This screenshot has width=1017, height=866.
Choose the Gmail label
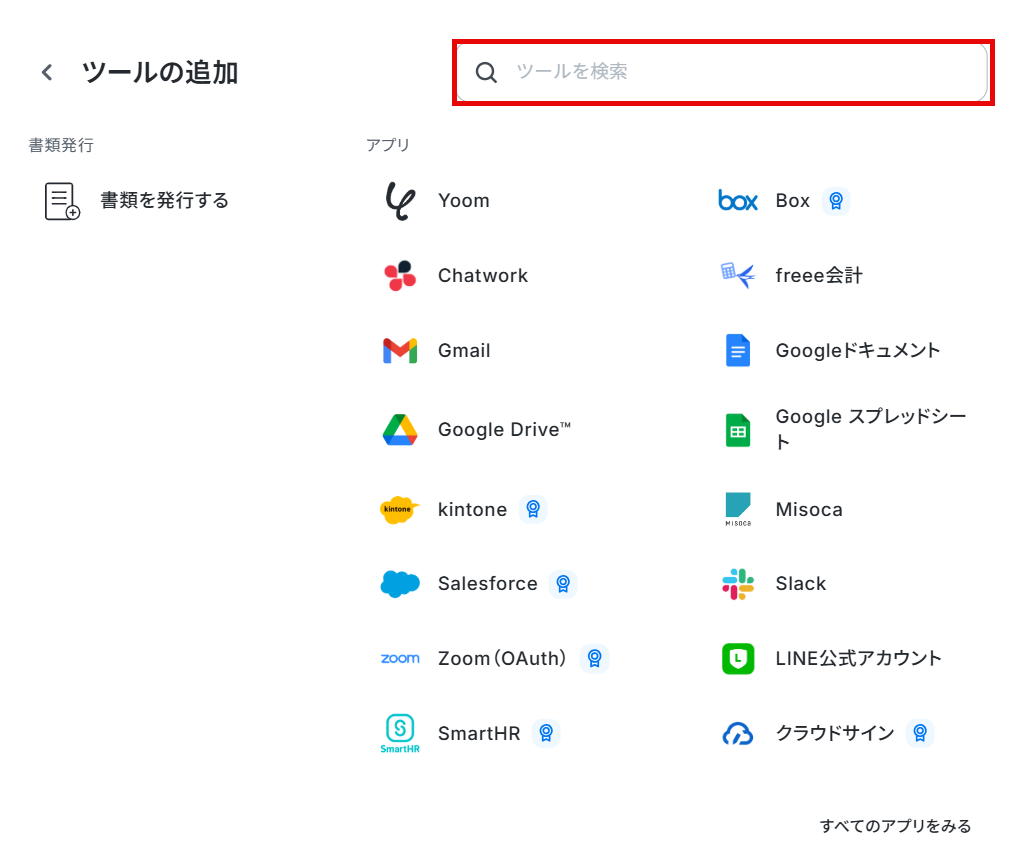[x=464, y=350]
